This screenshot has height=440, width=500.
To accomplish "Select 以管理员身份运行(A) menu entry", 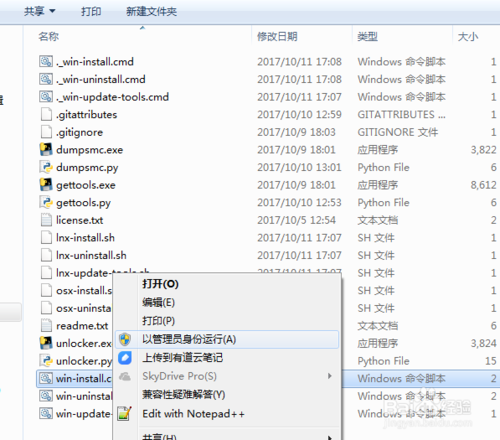I will coord(227,339).
